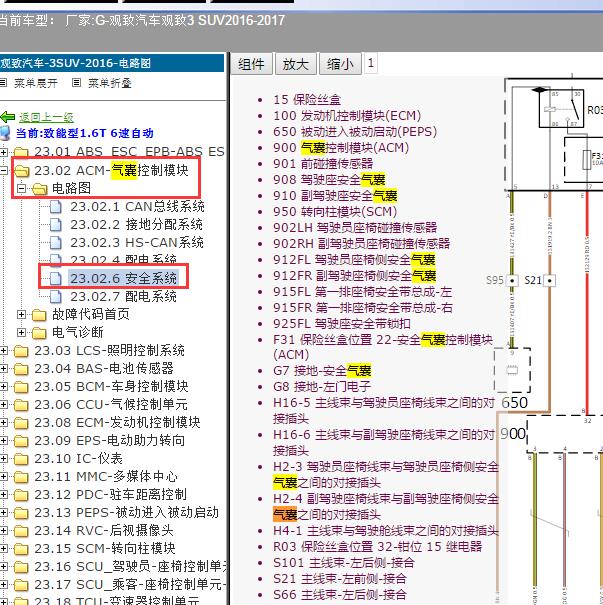Click folder icon of 23.03 LCS-照明控制系统

[x=22, y=351]
